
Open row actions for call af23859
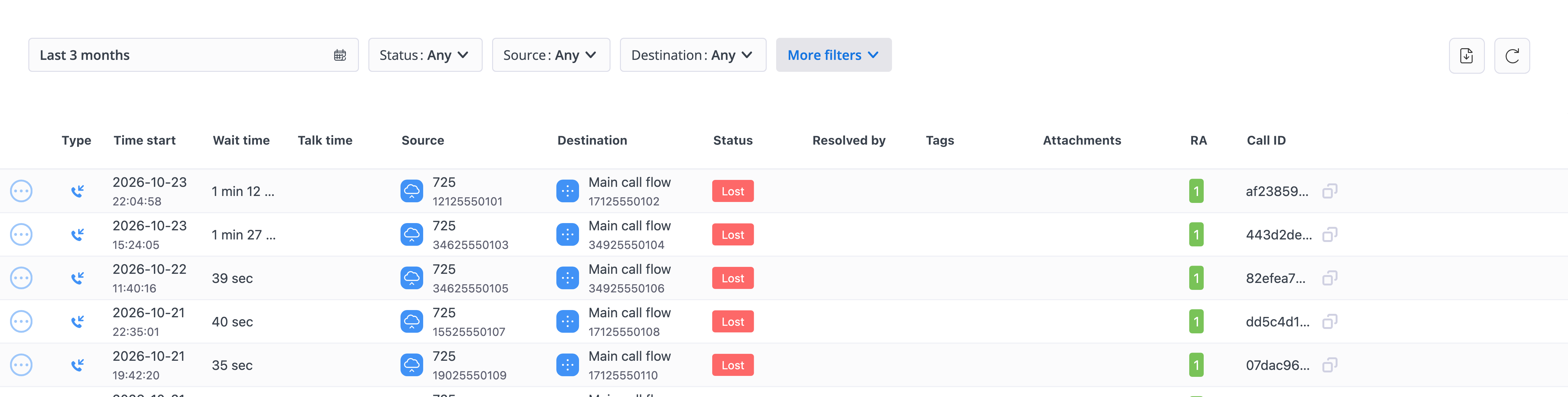coord(21,191)
